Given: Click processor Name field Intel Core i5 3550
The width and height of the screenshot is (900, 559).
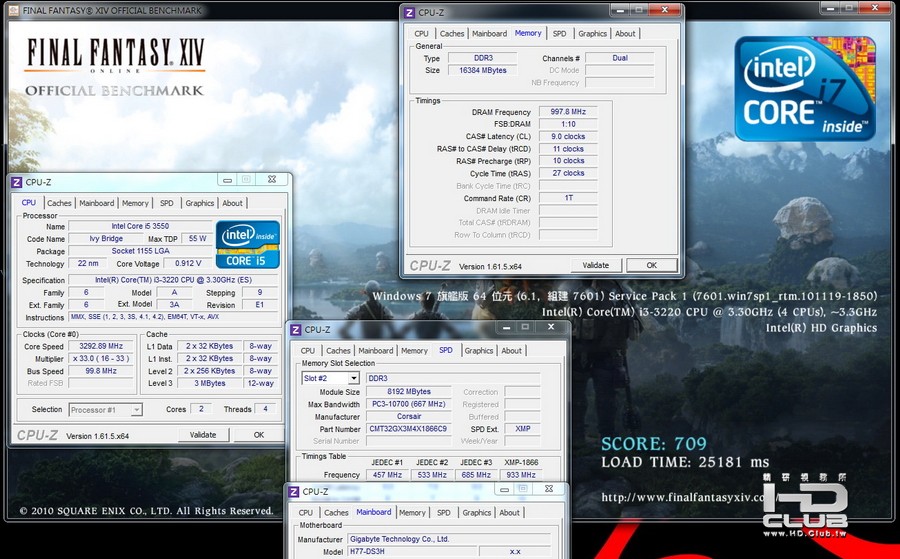Looking at the screenshot, I should click(140, 226).
